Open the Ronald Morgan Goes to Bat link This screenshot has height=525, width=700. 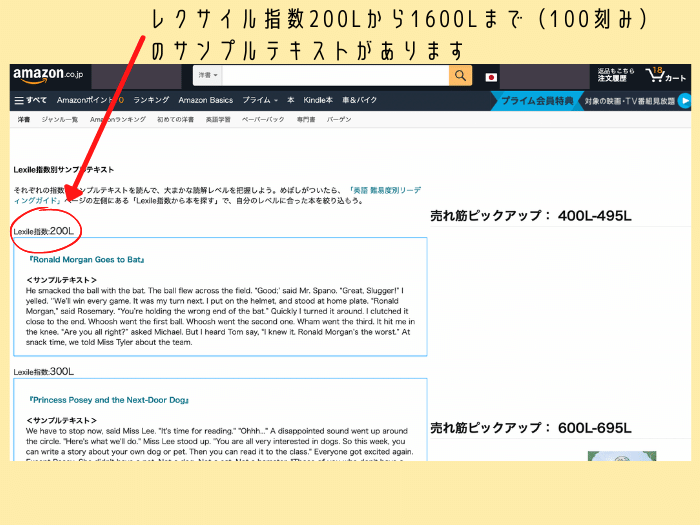(87, 259)
